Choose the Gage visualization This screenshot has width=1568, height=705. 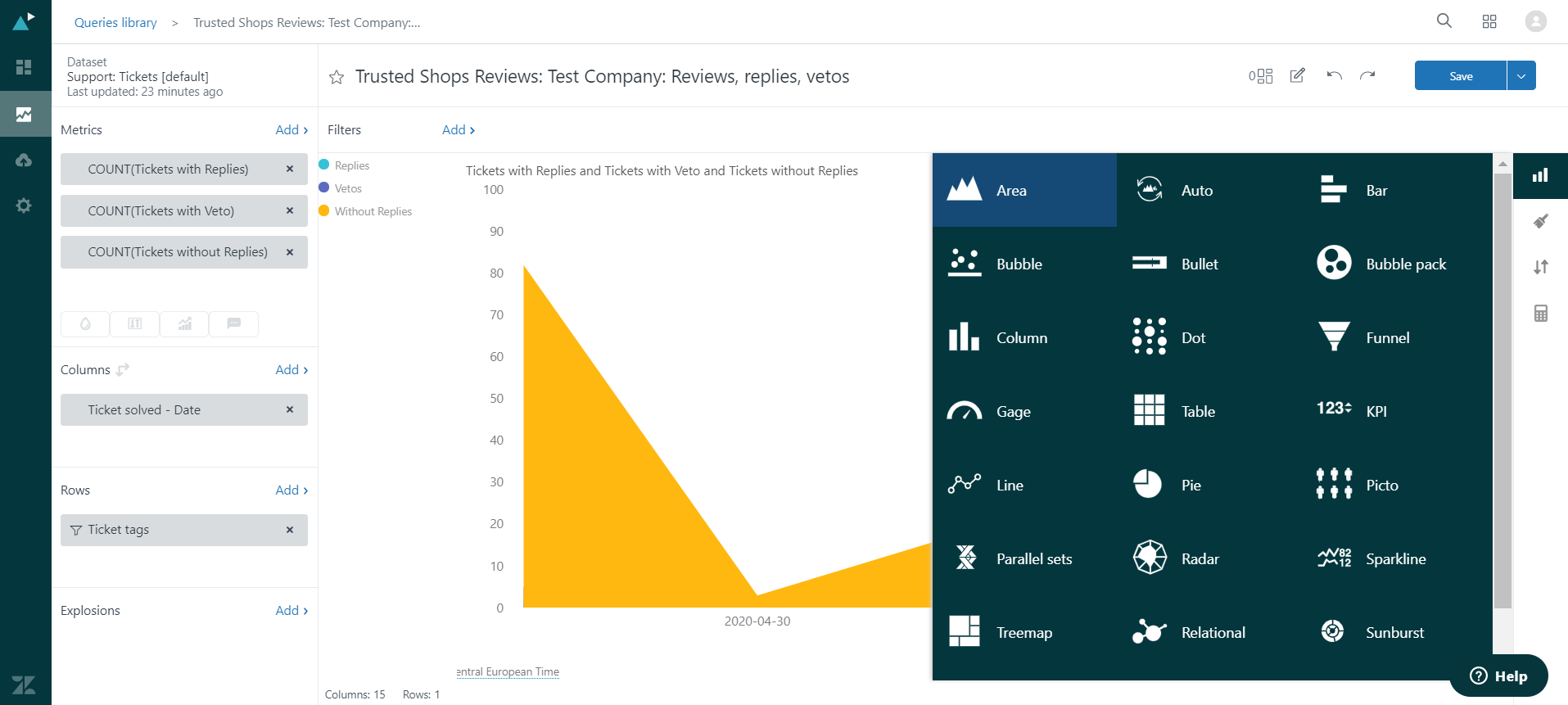tap(1024, 411)
